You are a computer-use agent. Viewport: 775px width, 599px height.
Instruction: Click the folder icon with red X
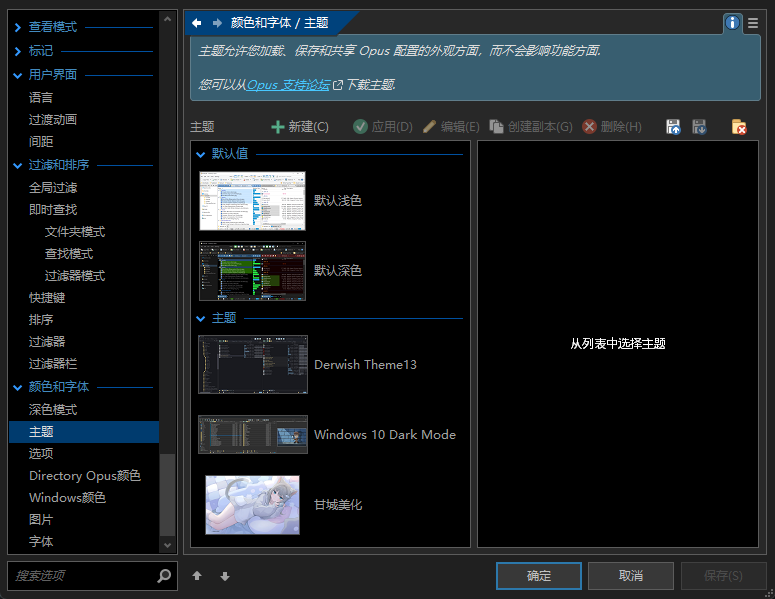click(x=738, y=127)
